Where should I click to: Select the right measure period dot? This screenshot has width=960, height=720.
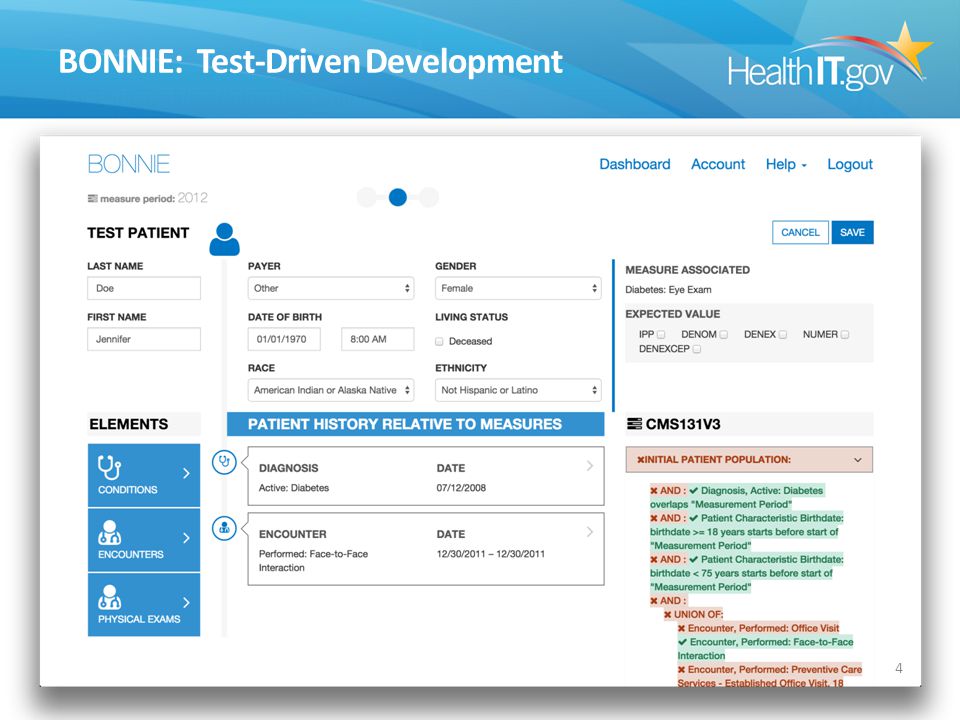point(429,197)
